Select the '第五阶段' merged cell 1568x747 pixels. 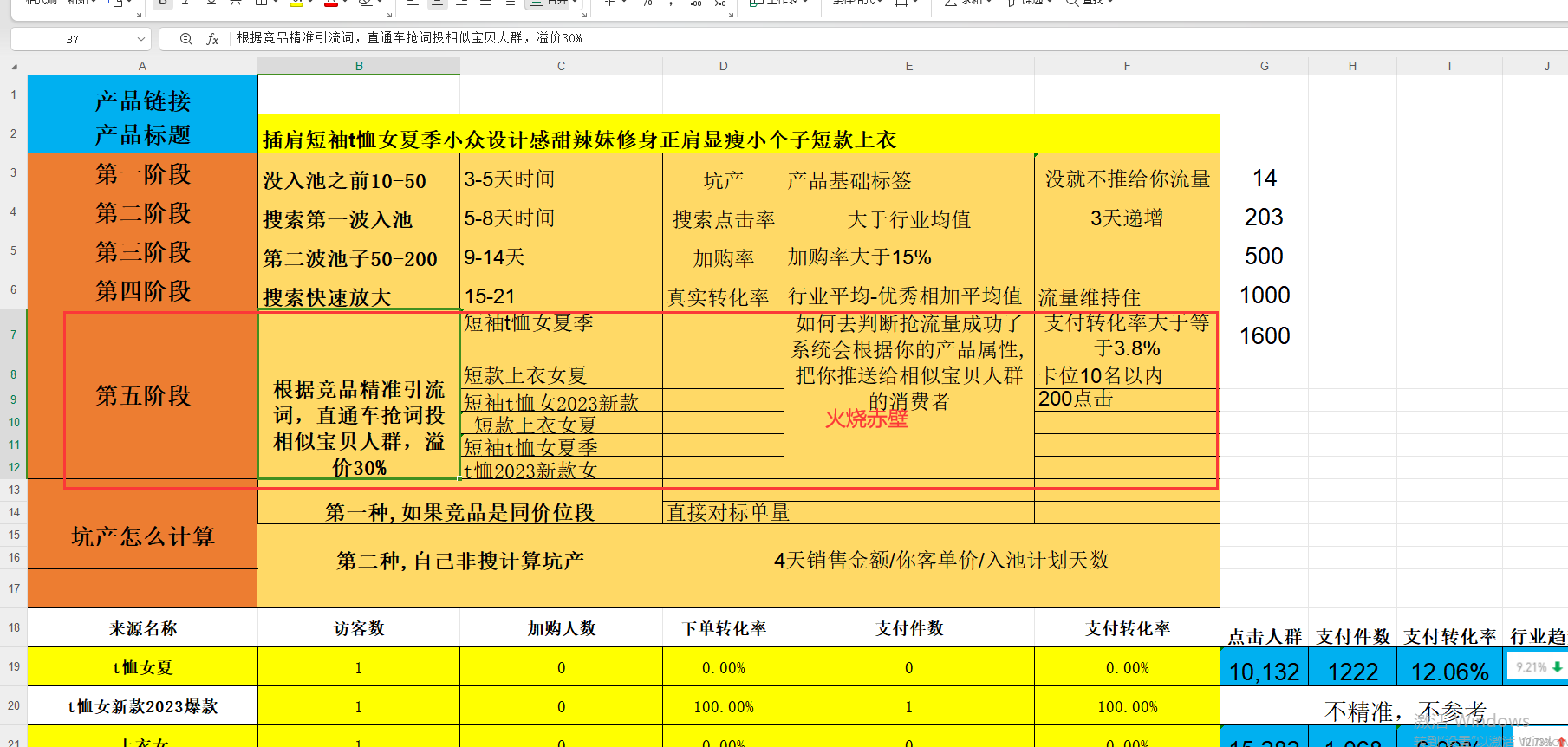pos(142,394)
